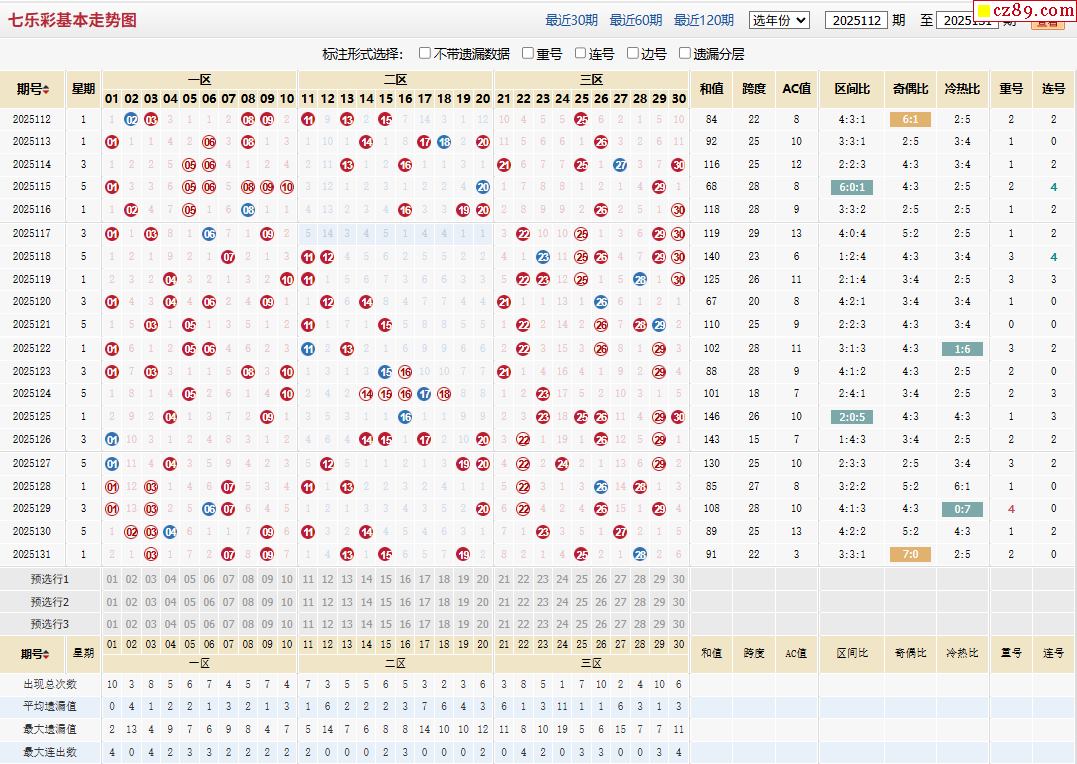Focus the start period field 2025112
Screen dimensions: 1077x764
(x=856, y=20)
